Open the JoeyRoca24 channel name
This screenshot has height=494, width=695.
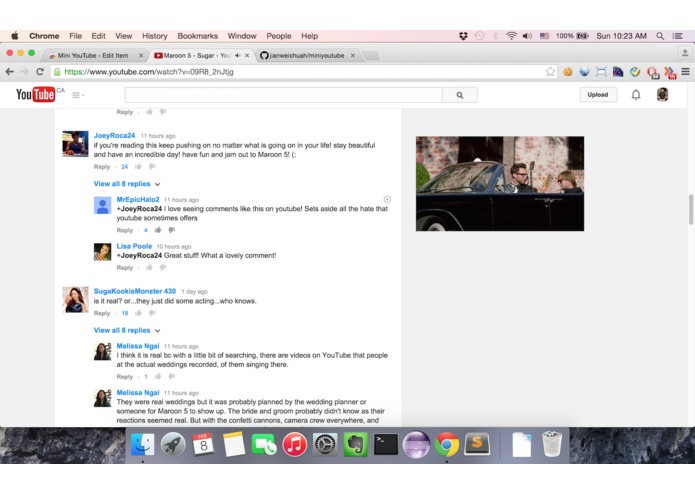114,136
